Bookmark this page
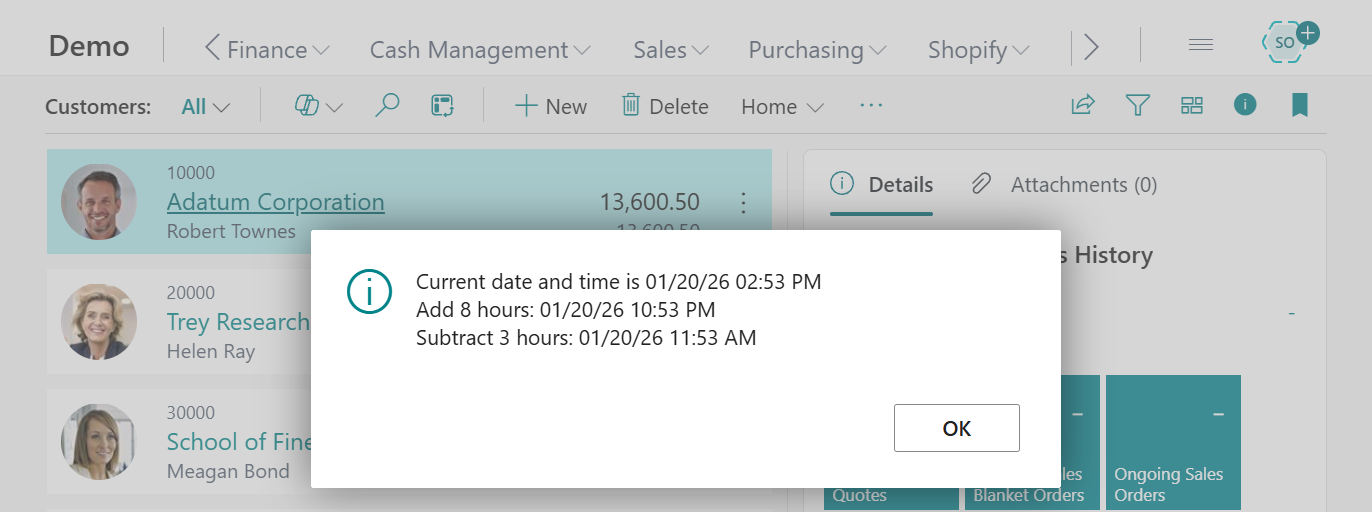1372x512 pixels. (x=1300, y=105)
